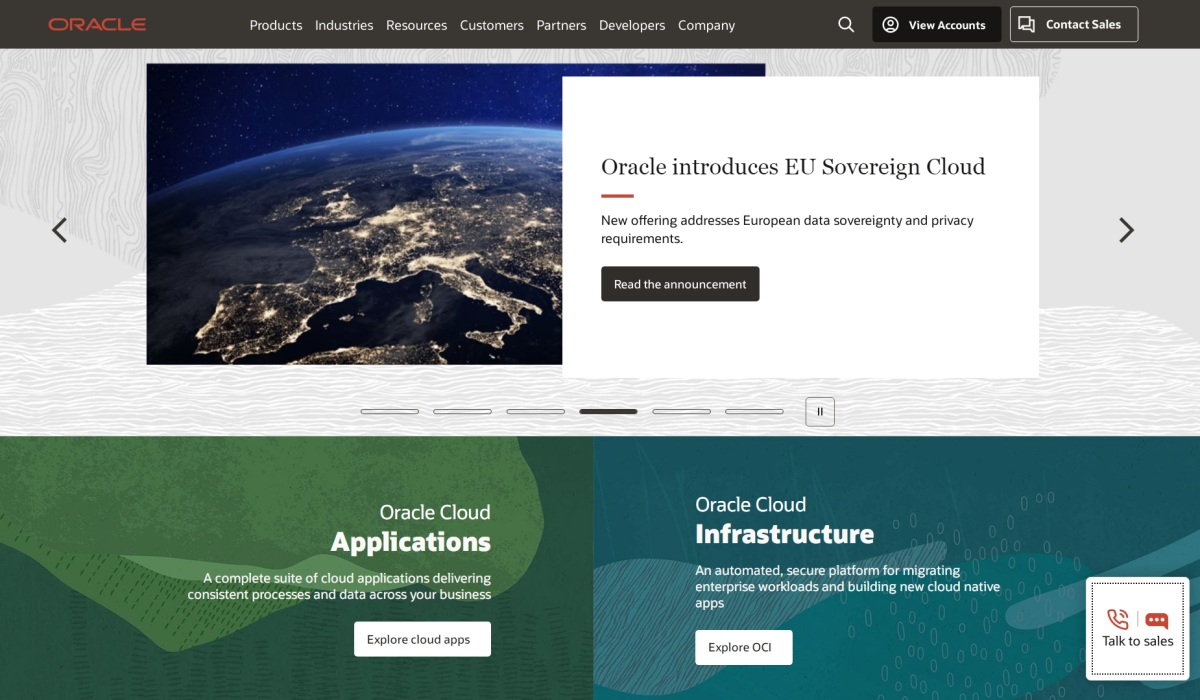Open the search magnifier icon
The image size is (1200, 700).
coord(846,25)
